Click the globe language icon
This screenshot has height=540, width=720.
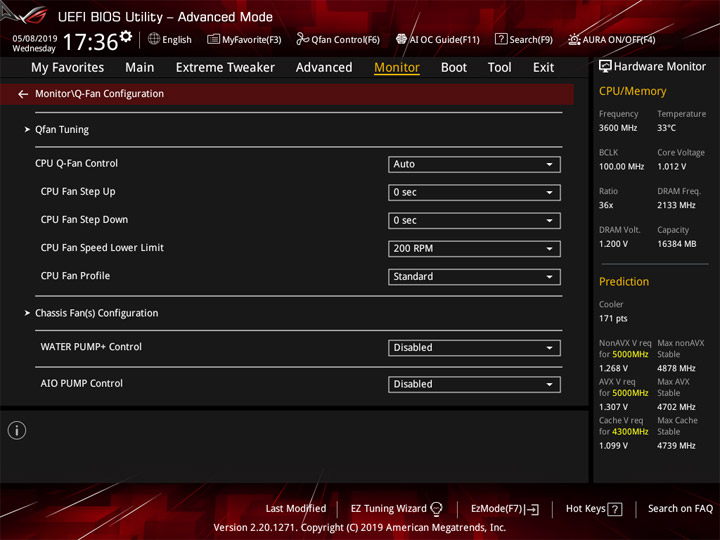(x=154, y=39)
